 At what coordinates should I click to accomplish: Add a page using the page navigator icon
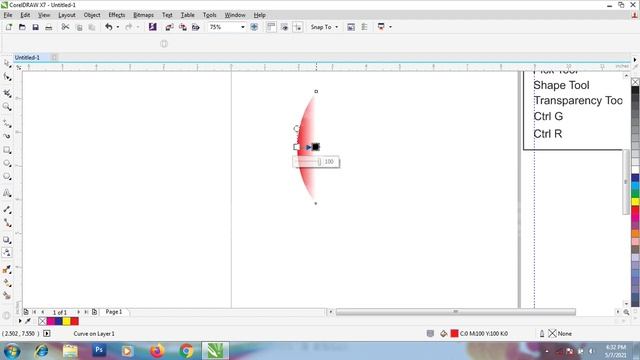[94, 312]
